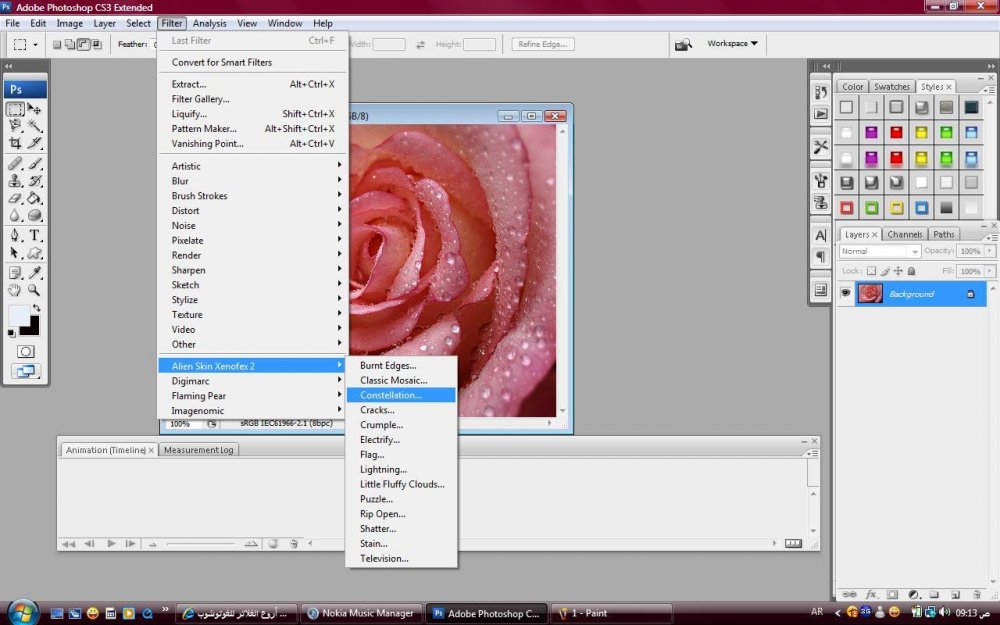
Task: Play the animation timeline
Action: (111, 543)
